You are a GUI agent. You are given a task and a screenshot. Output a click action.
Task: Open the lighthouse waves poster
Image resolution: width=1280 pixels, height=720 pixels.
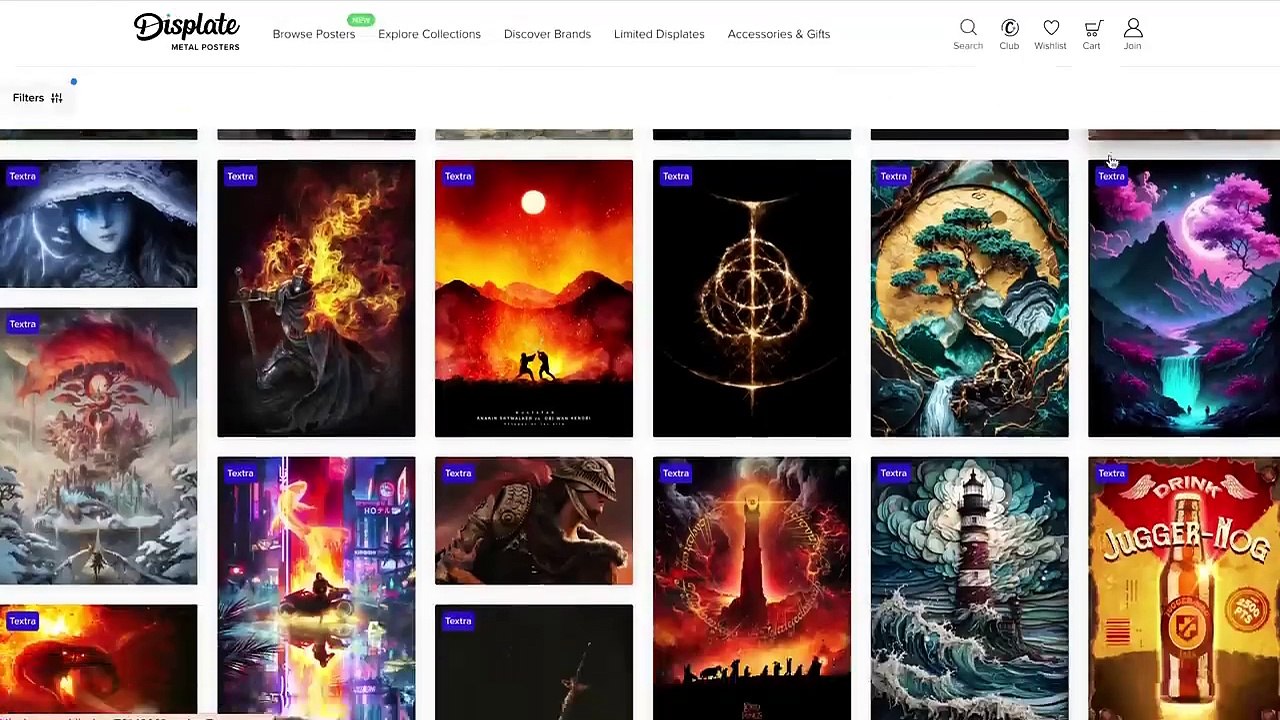[x=969, y=588]
